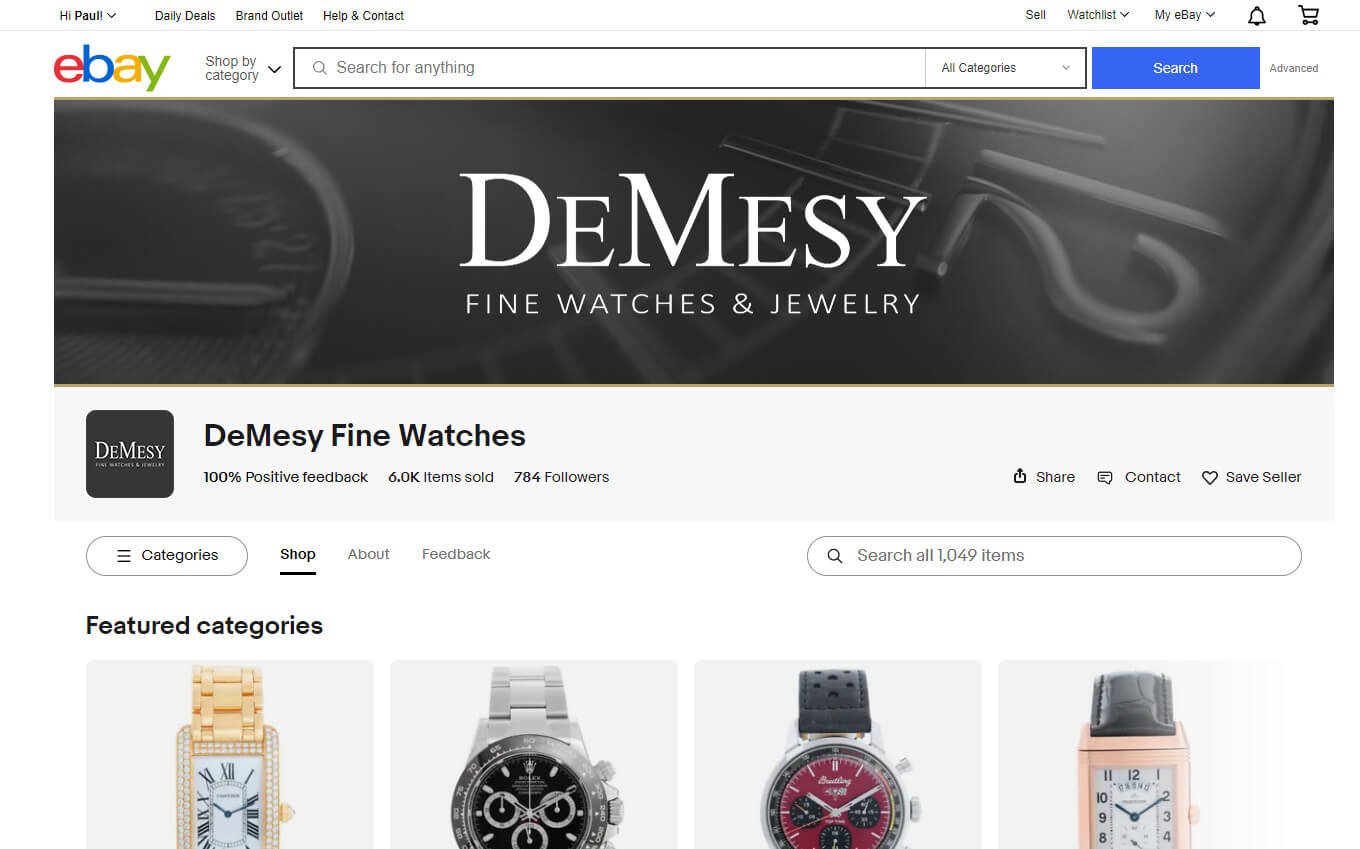Open the Hi Paul account dropdown
The height and width of the screenshot is (849, 1360).
pyautogui.click(x=88, y=15)
